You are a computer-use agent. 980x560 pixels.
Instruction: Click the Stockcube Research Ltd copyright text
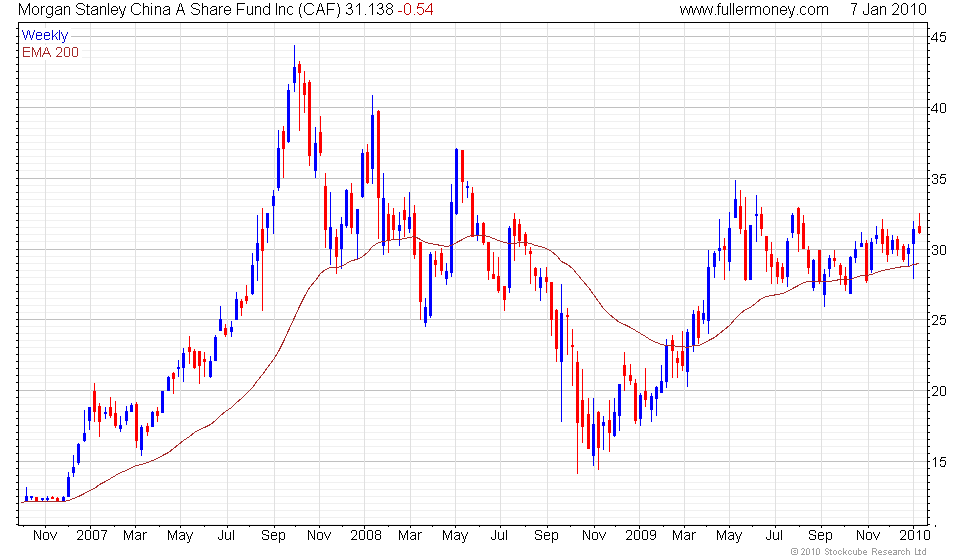click(x=858, y=552)
